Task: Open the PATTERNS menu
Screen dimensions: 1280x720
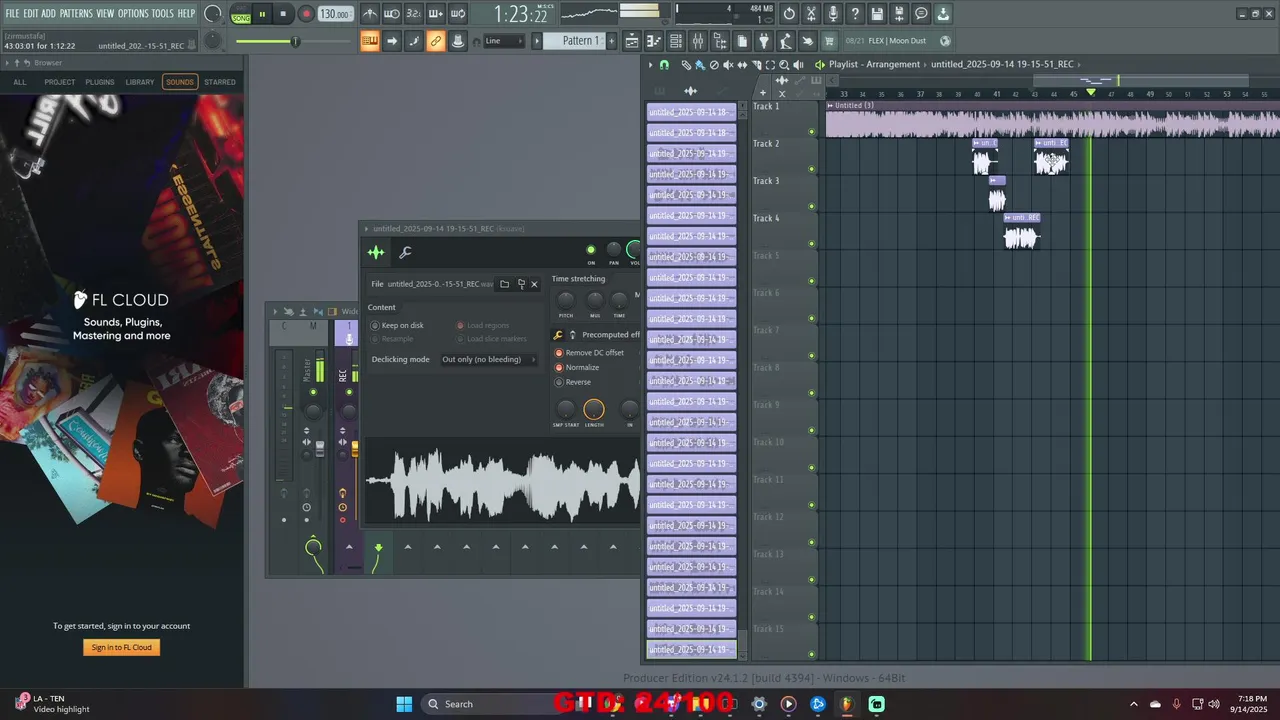Action: [x=76, y=13]
